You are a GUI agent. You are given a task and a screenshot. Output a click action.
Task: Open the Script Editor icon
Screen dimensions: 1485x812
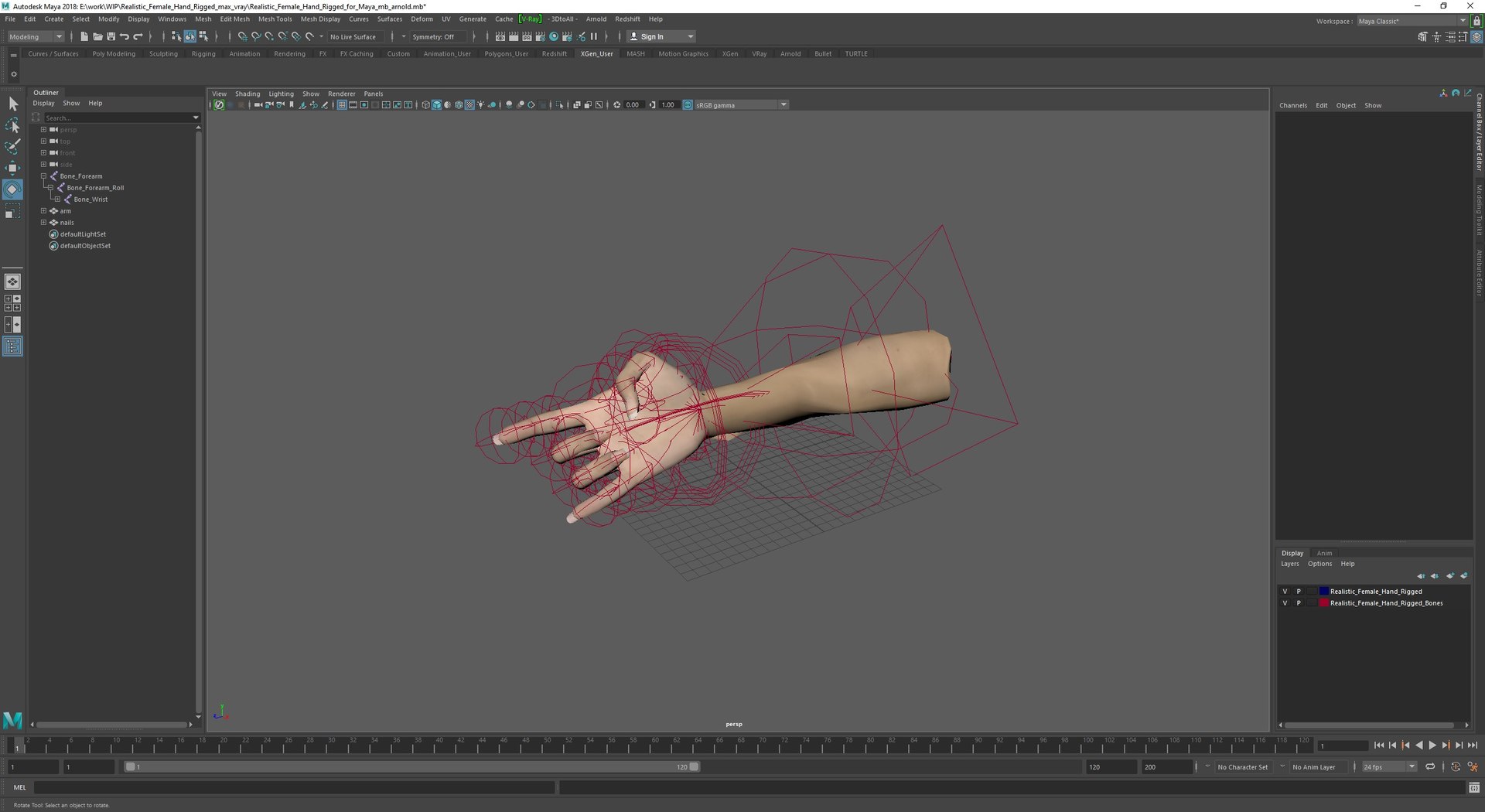tap(1474, 788)
